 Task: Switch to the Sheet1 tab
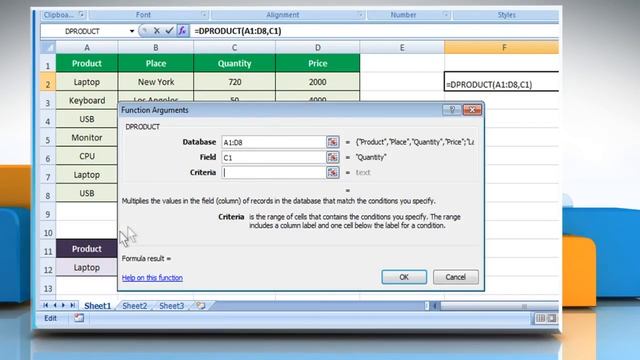pyautogui.click(x=98, y=306)
